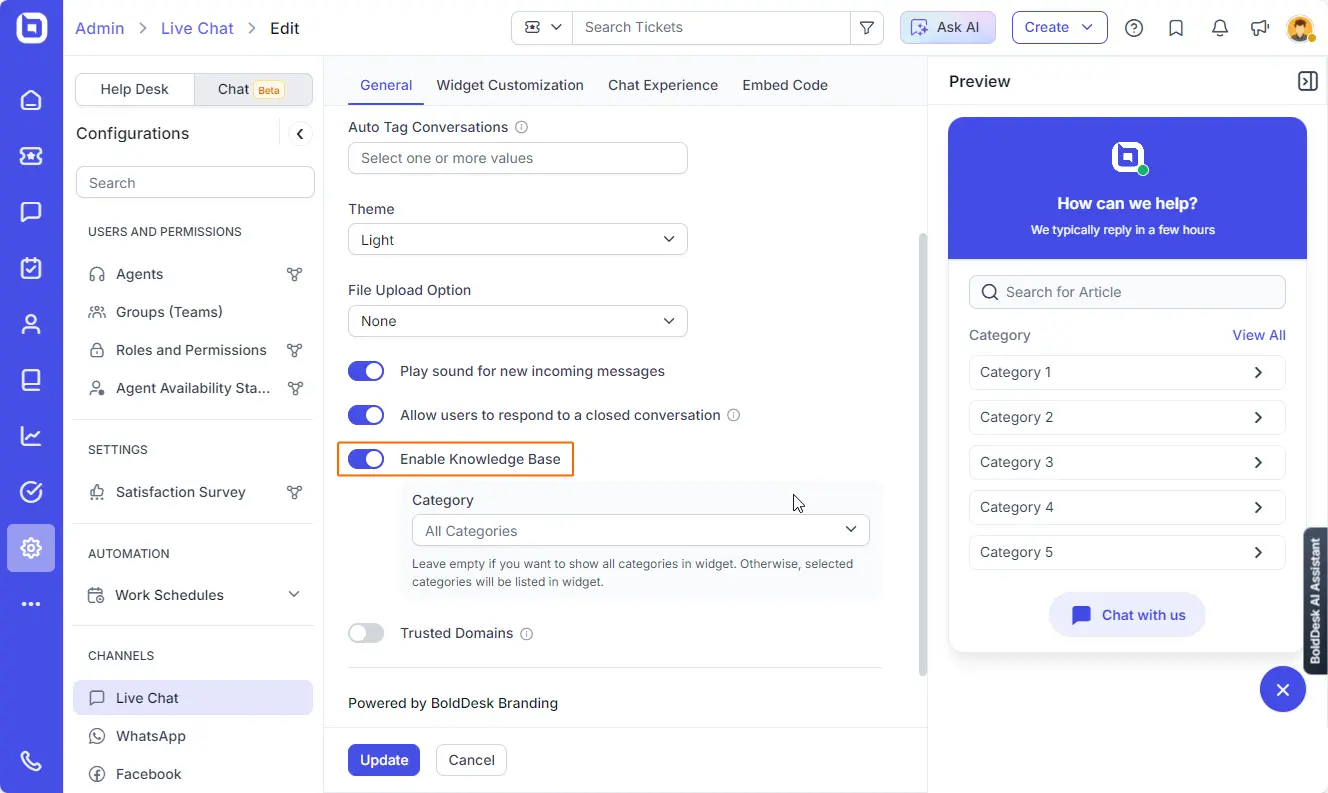
Task: Click hierarchy icon next to Satisfaction Survey
Action: click(294, 492)
